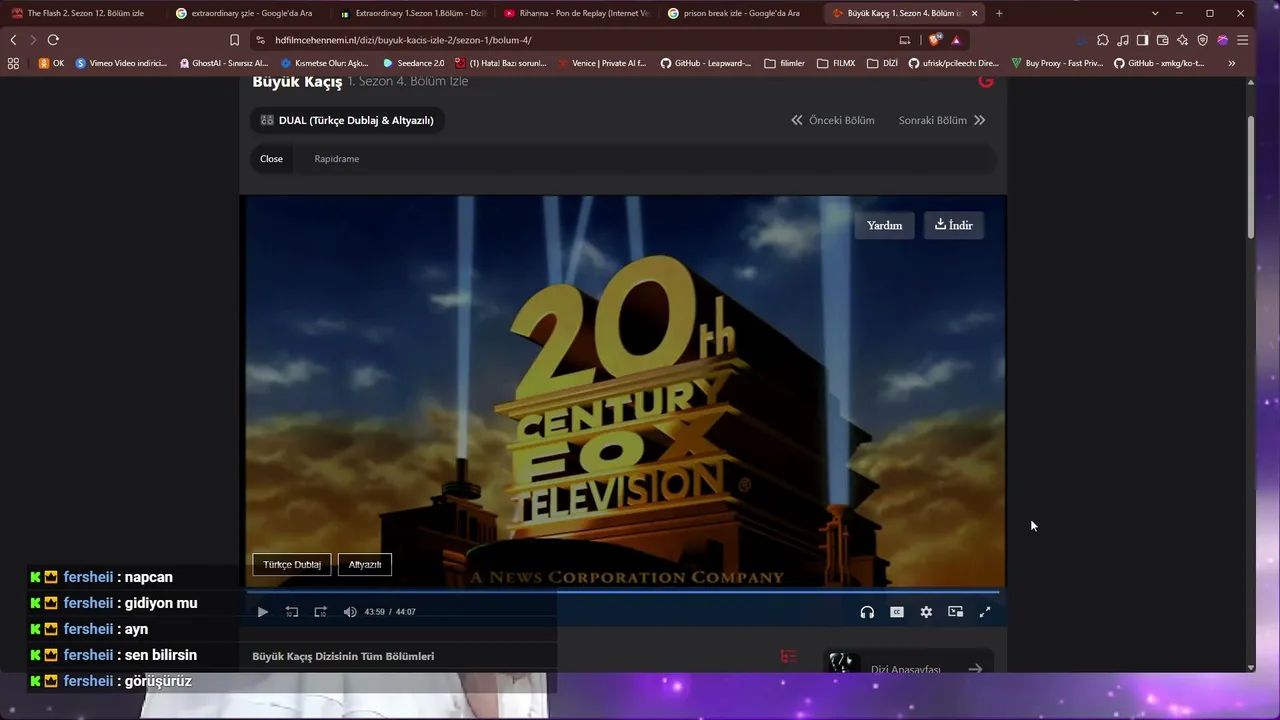
Task: Switch to the Close source tab
Action: click(271, 159)
